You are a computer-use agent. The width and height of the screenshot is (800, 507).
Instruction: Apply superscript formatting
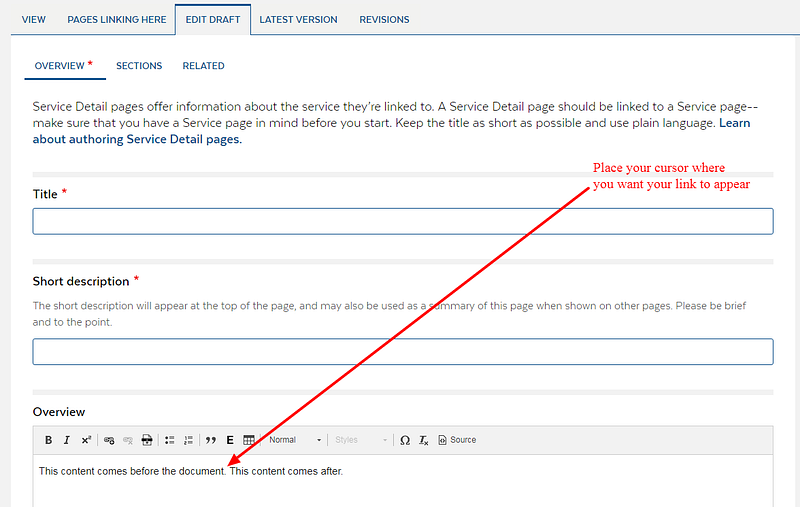tap(86, 440)
